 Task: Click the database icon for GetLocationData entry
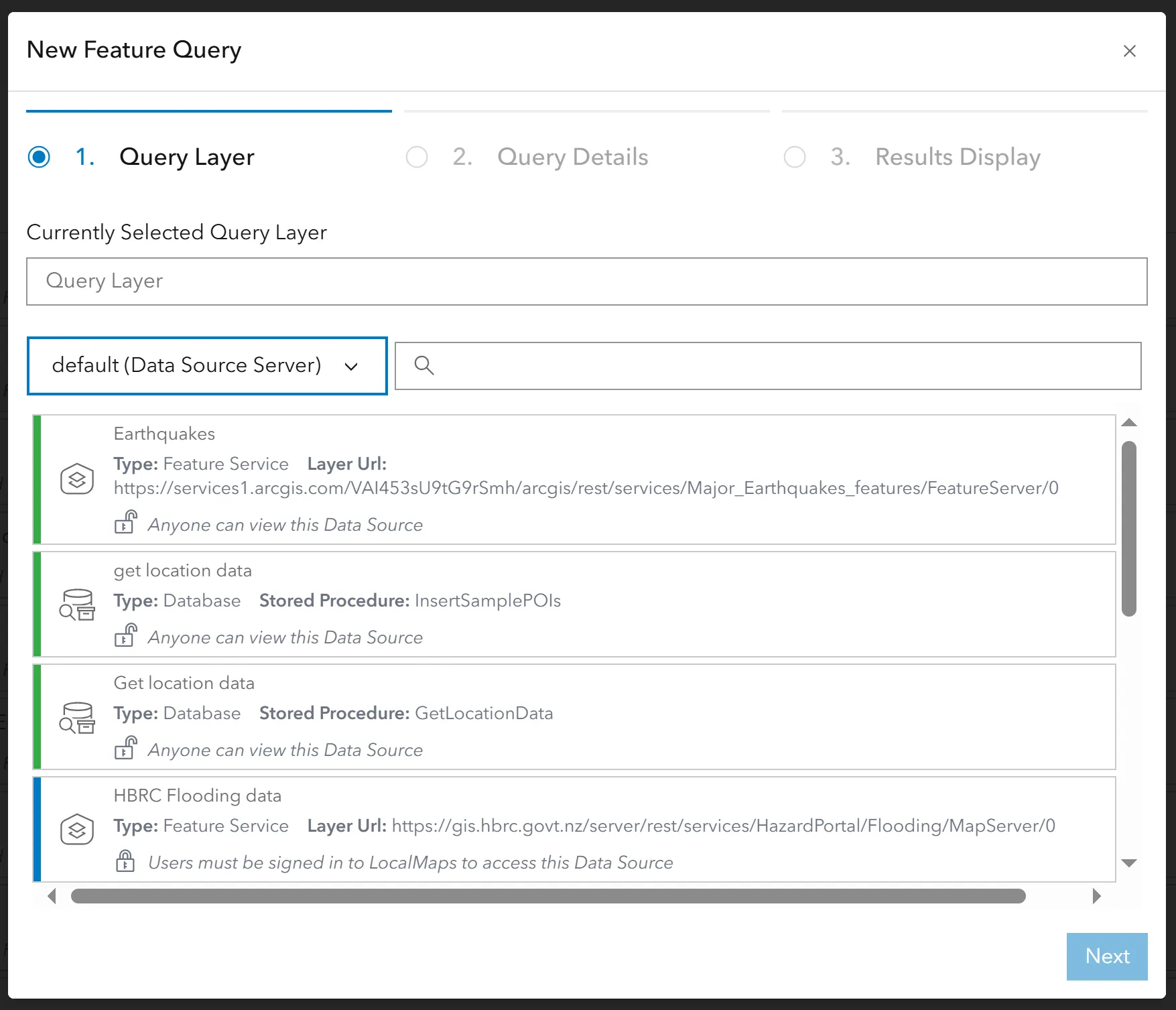pyautogui.click(x=77, y=718)
